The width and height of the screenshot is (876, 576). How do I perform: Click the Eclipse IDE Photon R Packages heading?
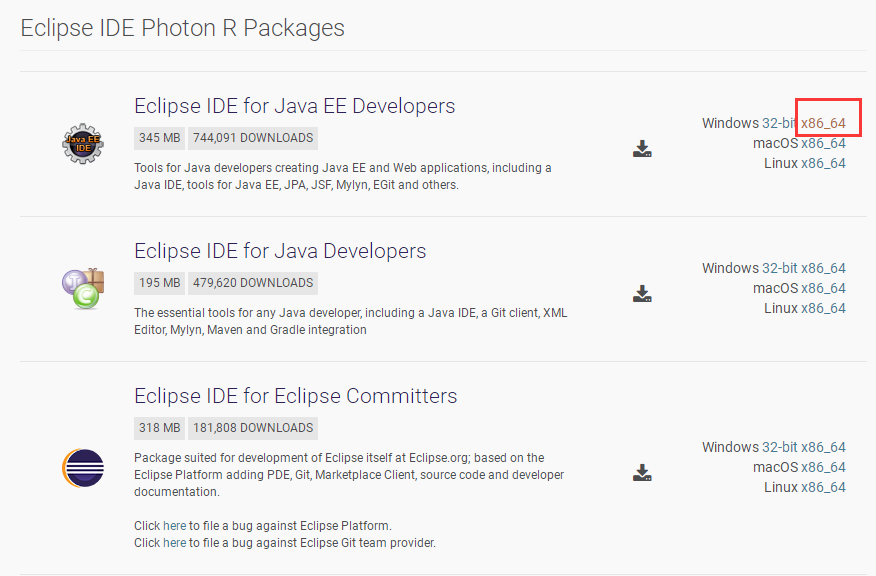pyautogui.click(x=182, y=27)
